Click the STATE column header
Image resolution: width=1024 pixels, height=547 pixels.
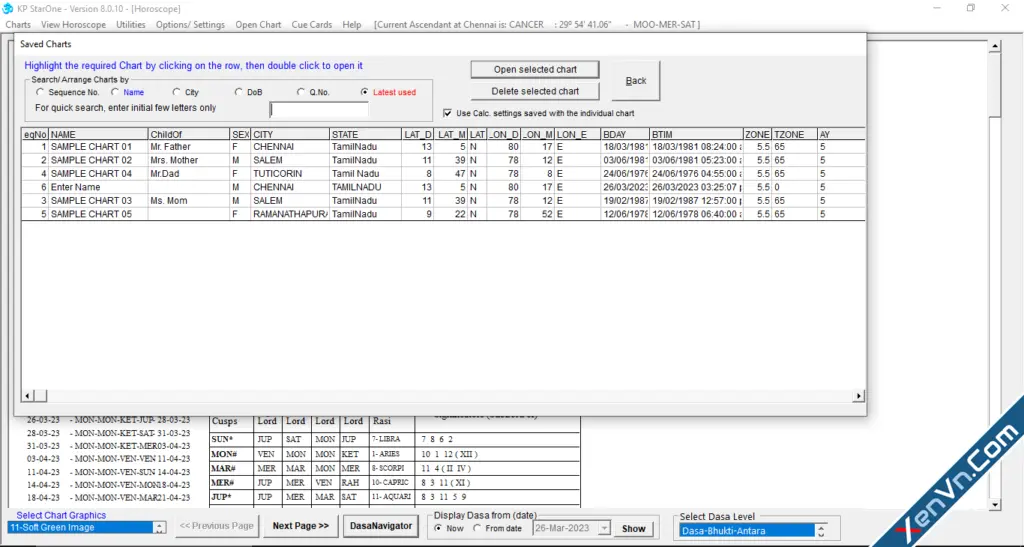[x=365, y=134]
